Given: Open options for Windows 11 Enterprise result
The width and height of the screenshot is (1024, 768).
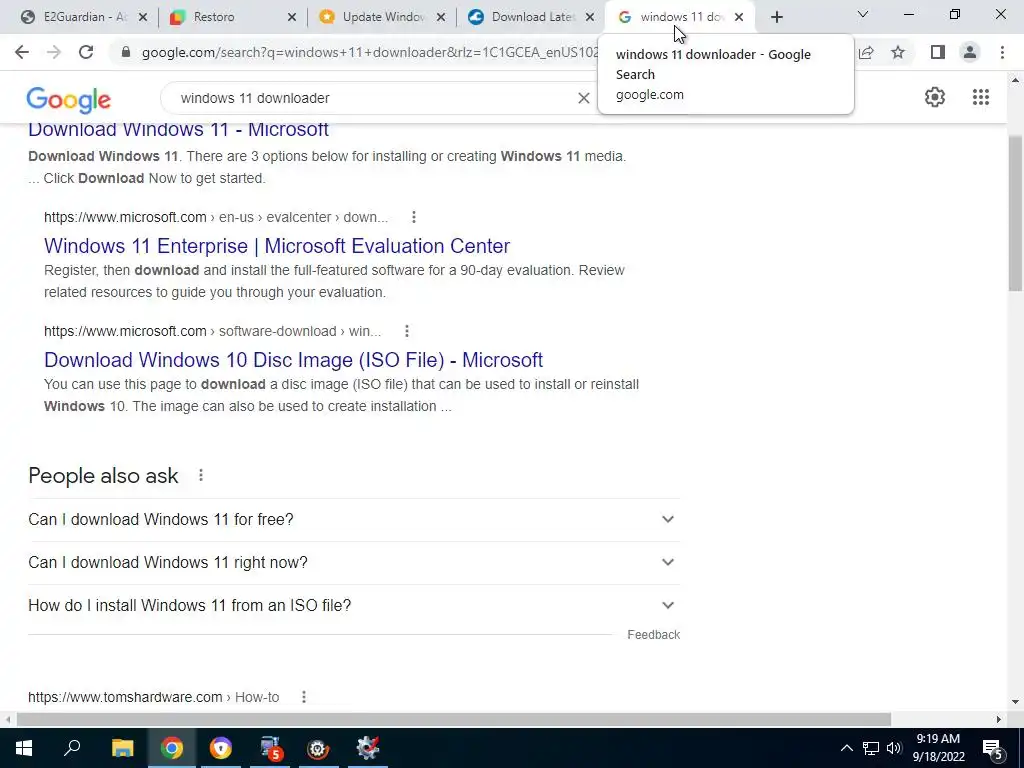Looking at the screenshot, I should (x=413, y=217).
